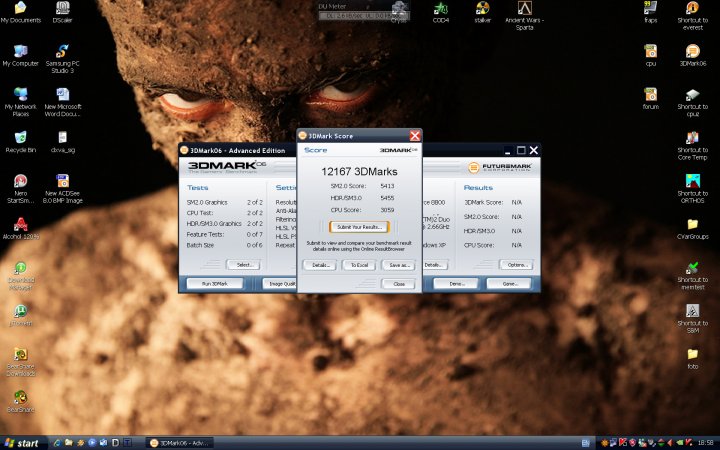Click Select button under Tests section
720x450 pixels.
click(243, 265)
